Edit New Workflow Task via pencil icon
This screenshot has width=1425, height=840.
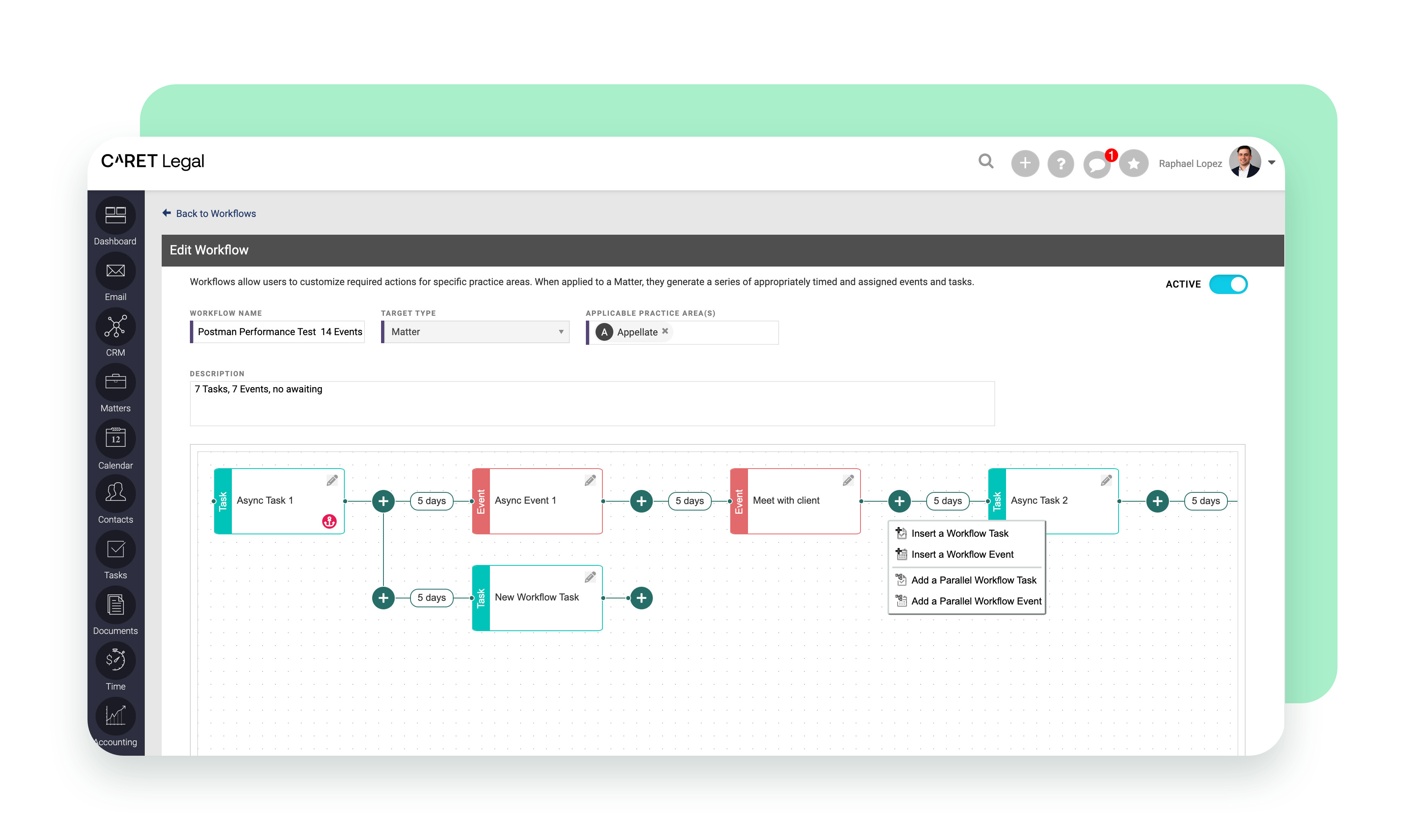click(x=590, y=577)
